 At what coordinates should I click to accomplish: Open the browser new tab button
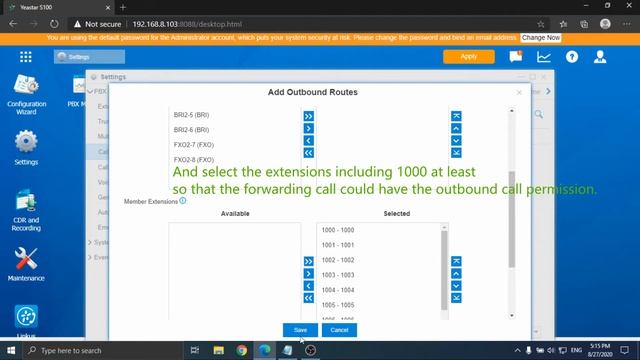click(123, 7)
